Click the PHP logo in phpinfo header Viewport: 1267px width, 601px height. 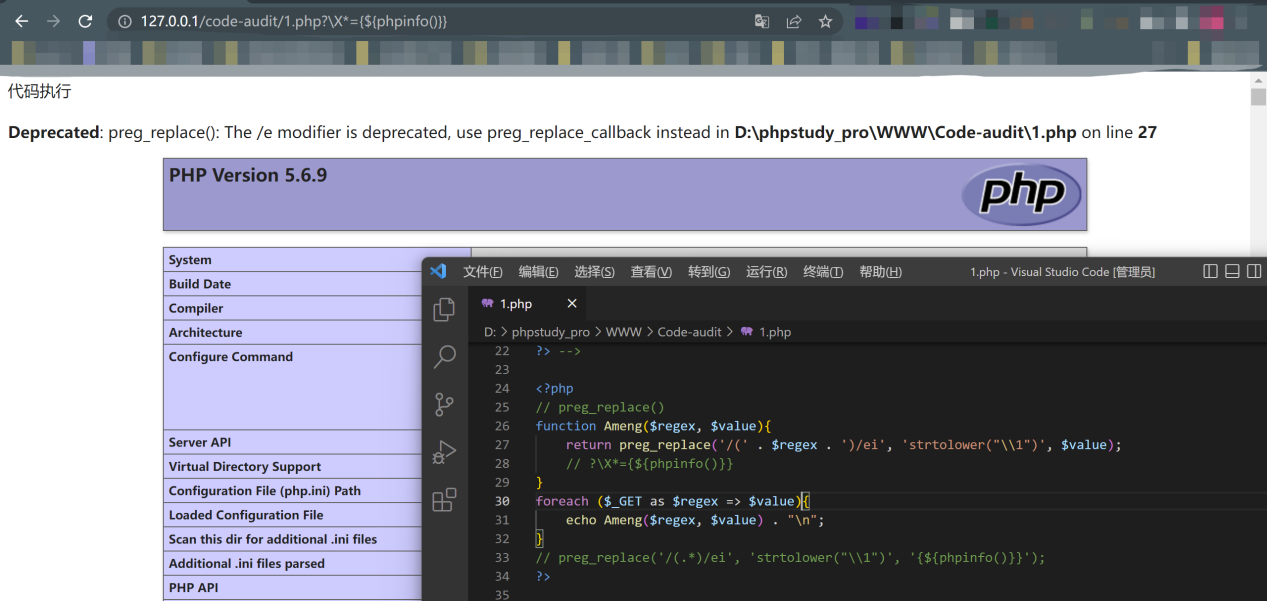coord(1022,194)
